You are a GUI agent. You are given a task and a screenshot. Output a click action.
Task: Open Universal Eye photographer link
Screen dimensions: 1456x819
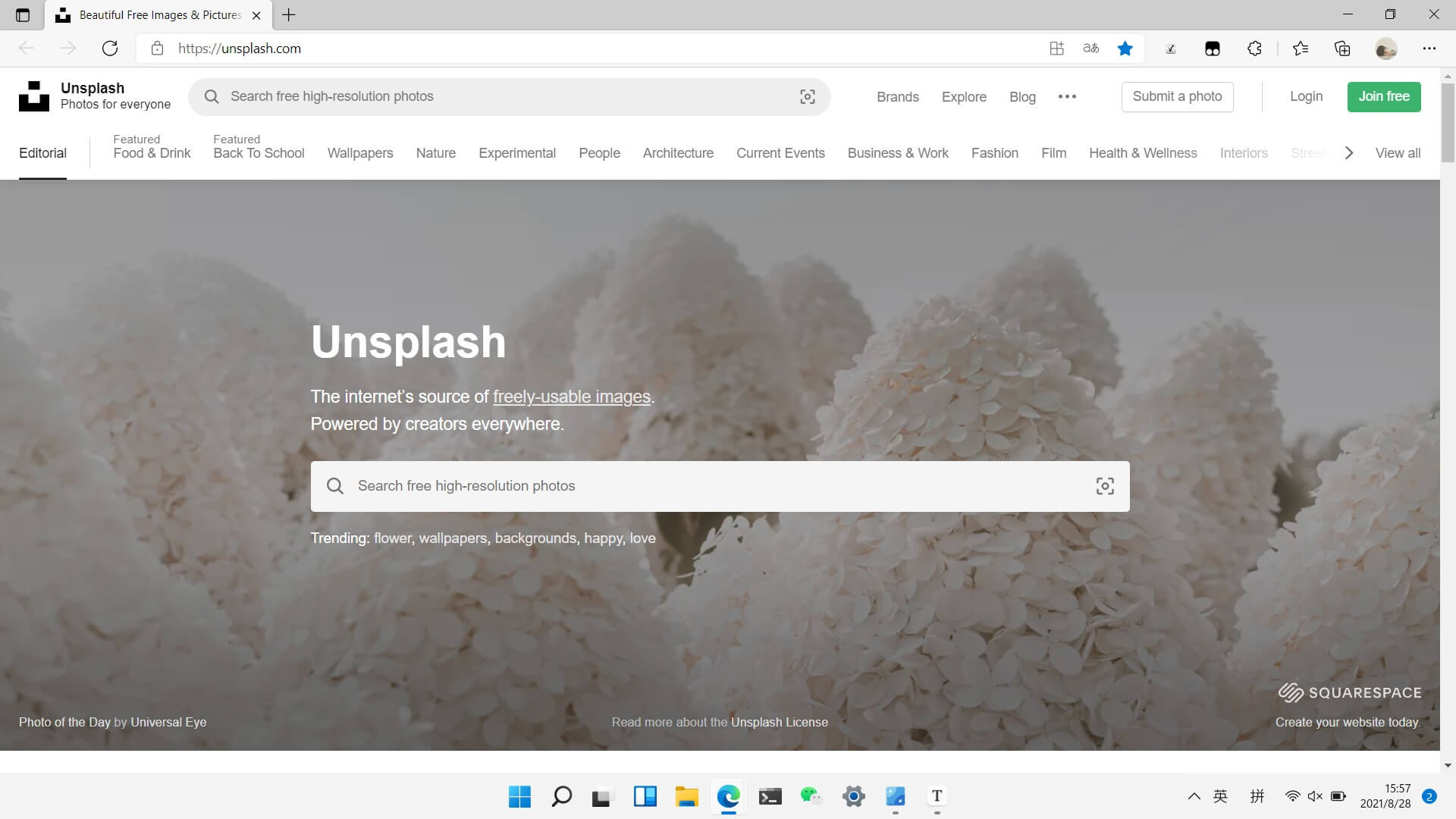(x=168, y=722)
